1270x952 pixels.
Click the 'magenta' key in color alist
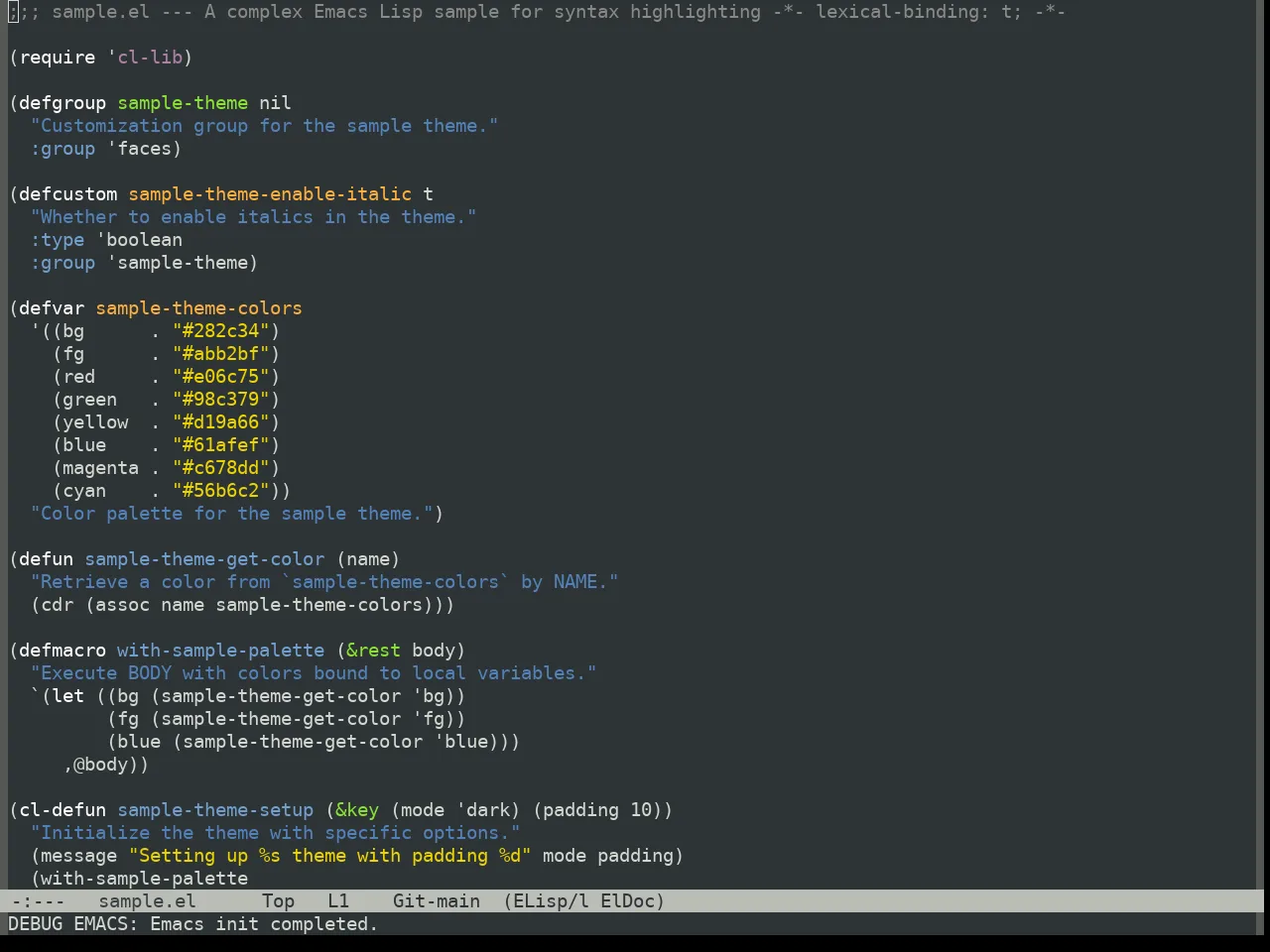pyautogui.click(x=101, y=468)
